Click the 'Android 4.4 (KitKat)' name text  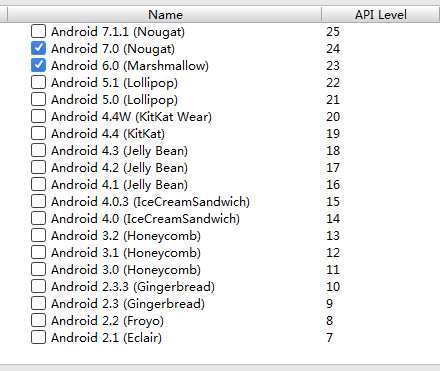[108, 134]
